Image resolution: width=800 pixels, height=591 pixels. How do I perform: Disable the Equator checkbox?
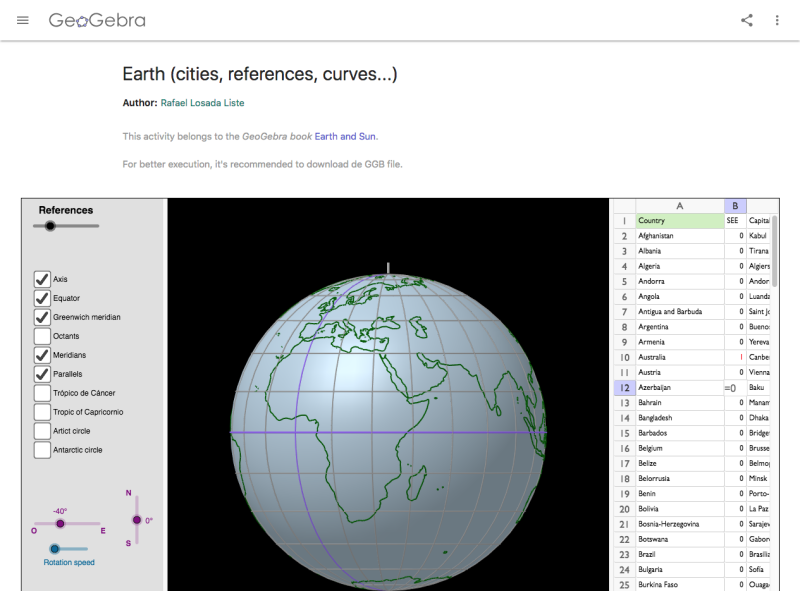tap(41, 298)
